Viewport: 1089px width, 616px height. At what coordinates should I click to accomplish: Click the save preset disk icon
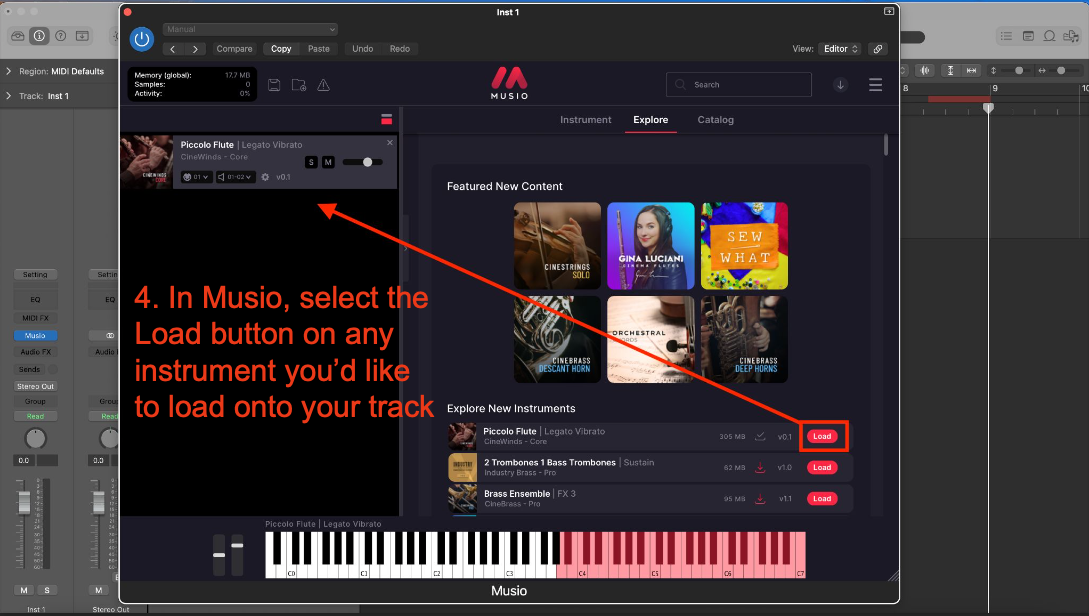[x=274, y=85]
